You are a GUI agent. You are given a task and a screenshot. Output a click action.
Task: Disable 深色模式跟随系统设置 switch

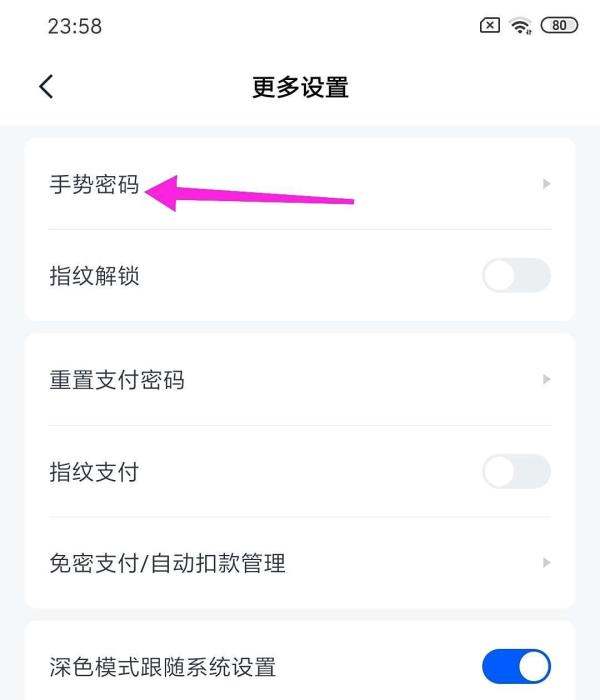tap(516, 666)
